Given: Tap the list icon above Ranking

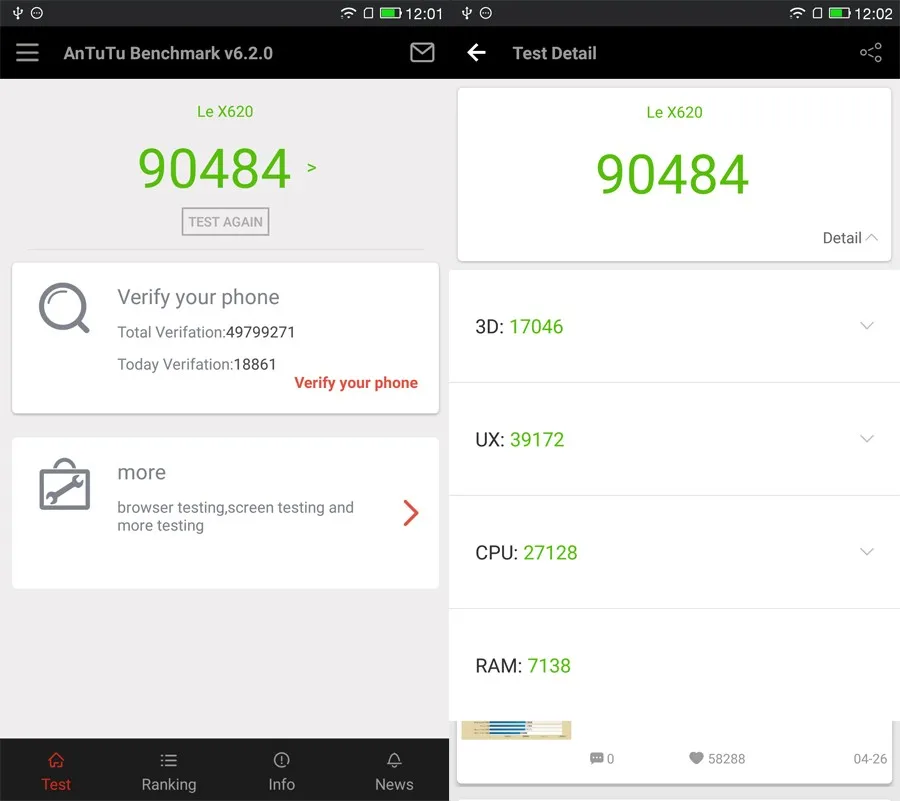Looking at the screenshot, I should click(x=169, y=760).
